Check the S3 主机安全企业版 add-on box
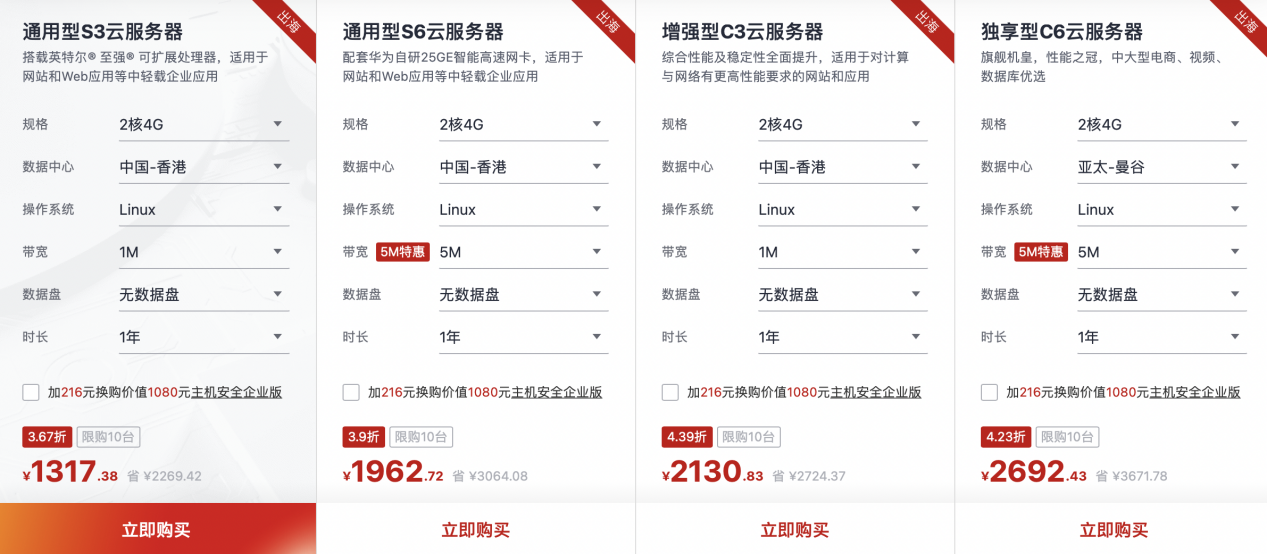The height and width of the screenshot is (554, 1267). tap(31, 392)
